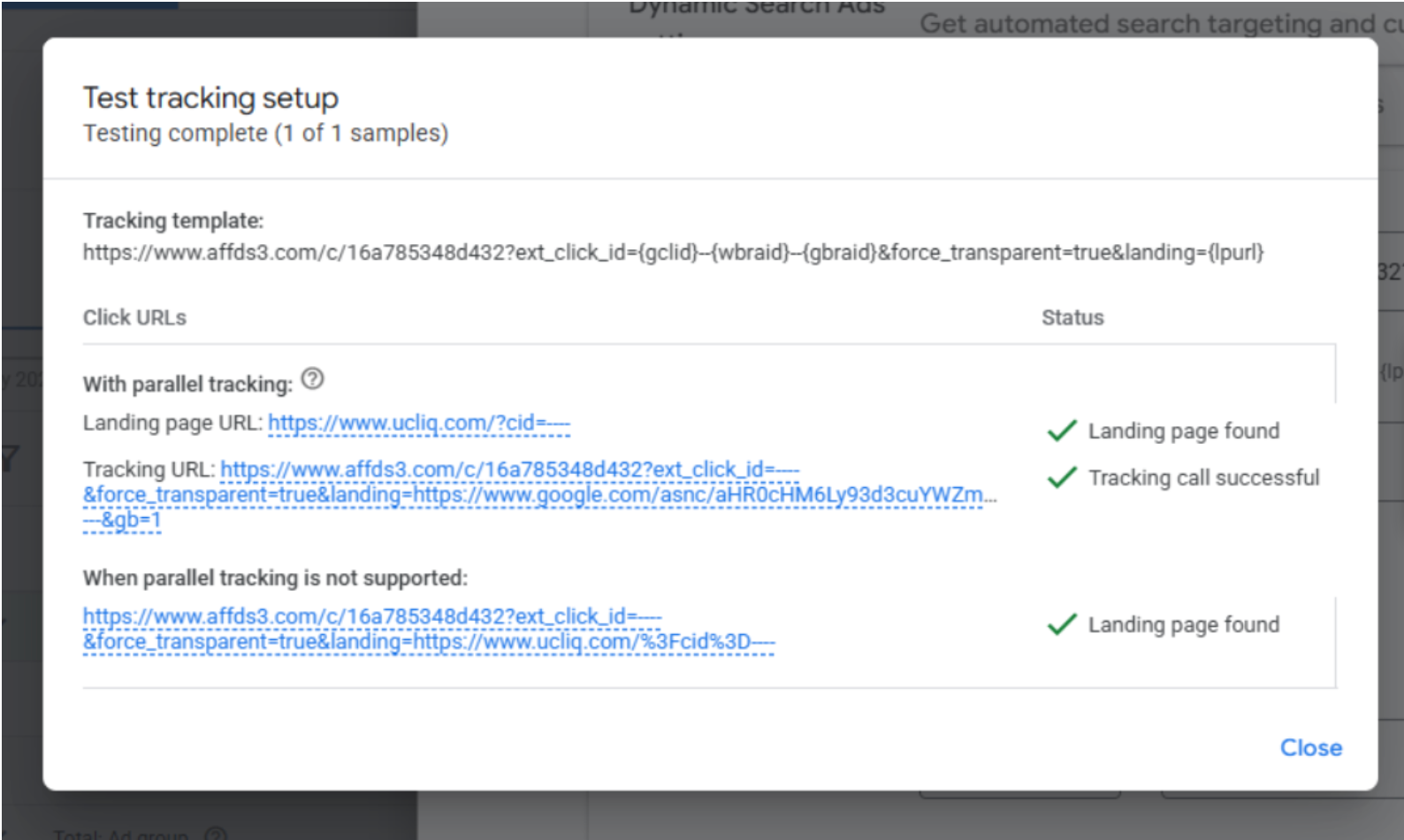Click the tracking template URL text
Viewport: 1404px width, 840px height.
pyautogui.click(x=673, y=253)
